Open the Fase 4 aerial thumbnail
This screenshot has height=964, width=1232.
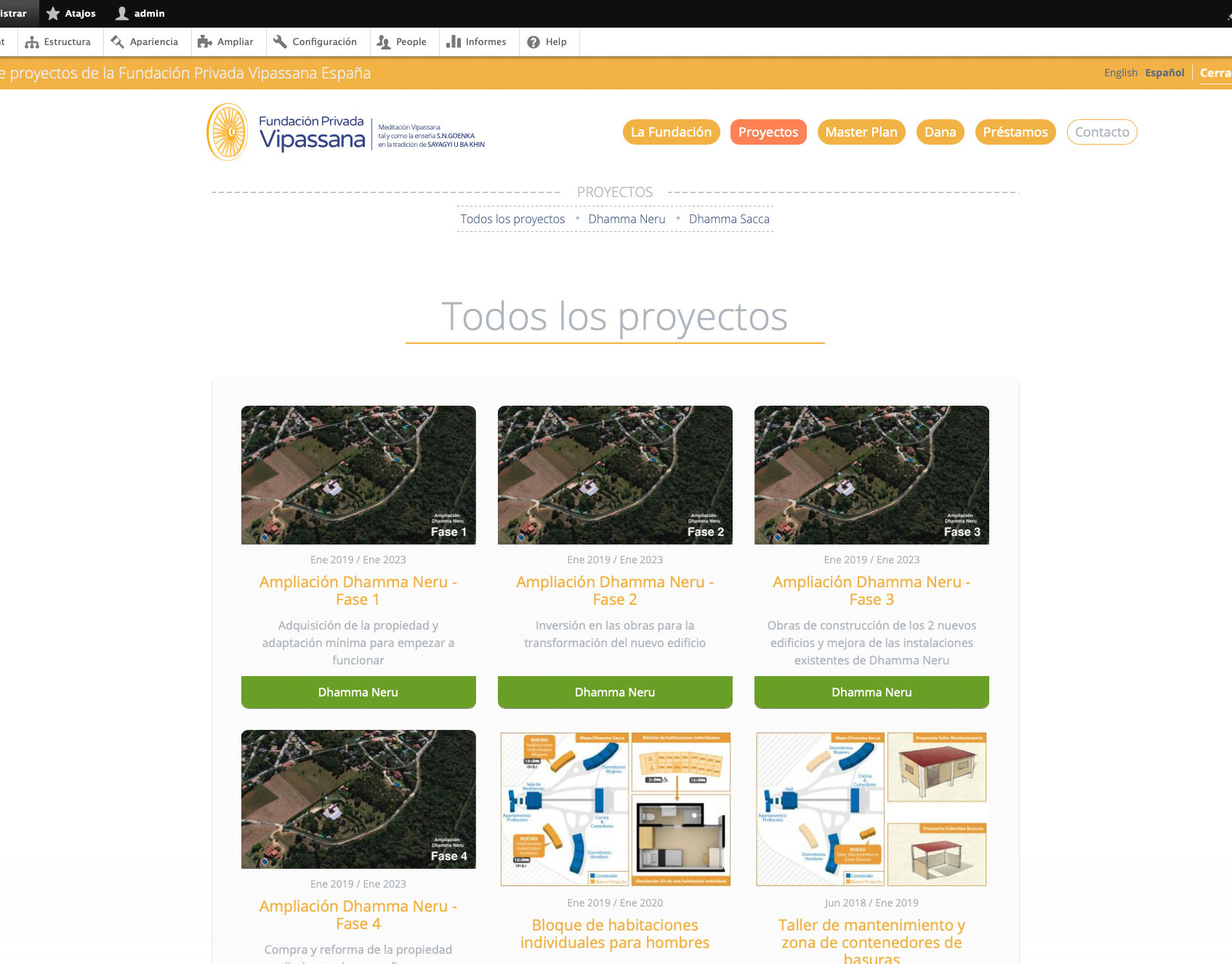point(358,799)
